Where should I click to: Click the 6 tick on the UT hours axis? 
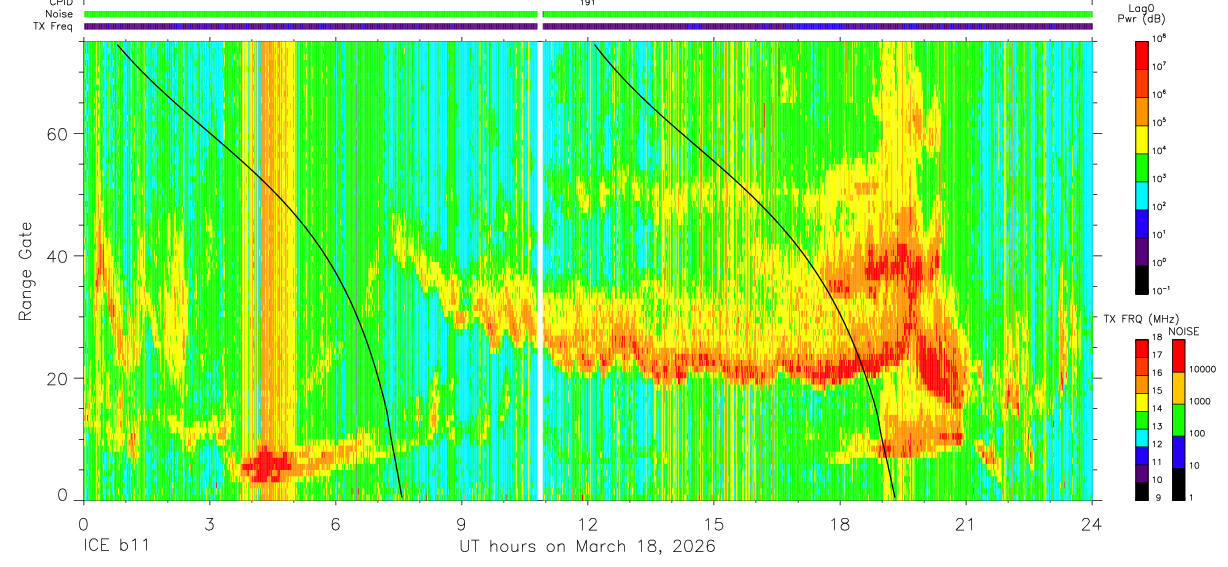(x=336, y=523)
